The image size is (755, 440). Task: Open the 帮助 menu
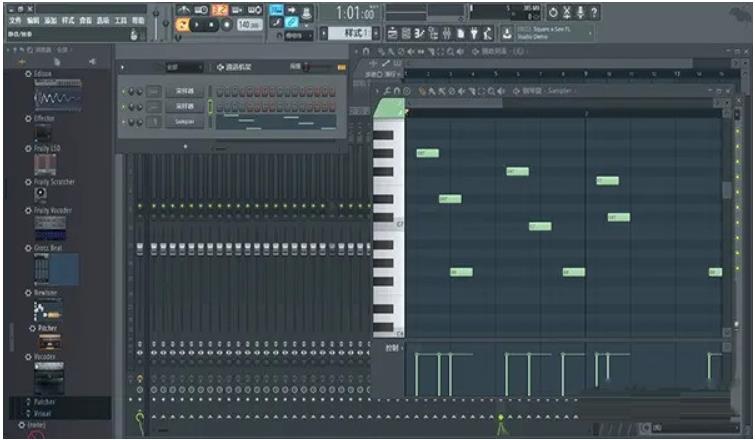(138, 20)
